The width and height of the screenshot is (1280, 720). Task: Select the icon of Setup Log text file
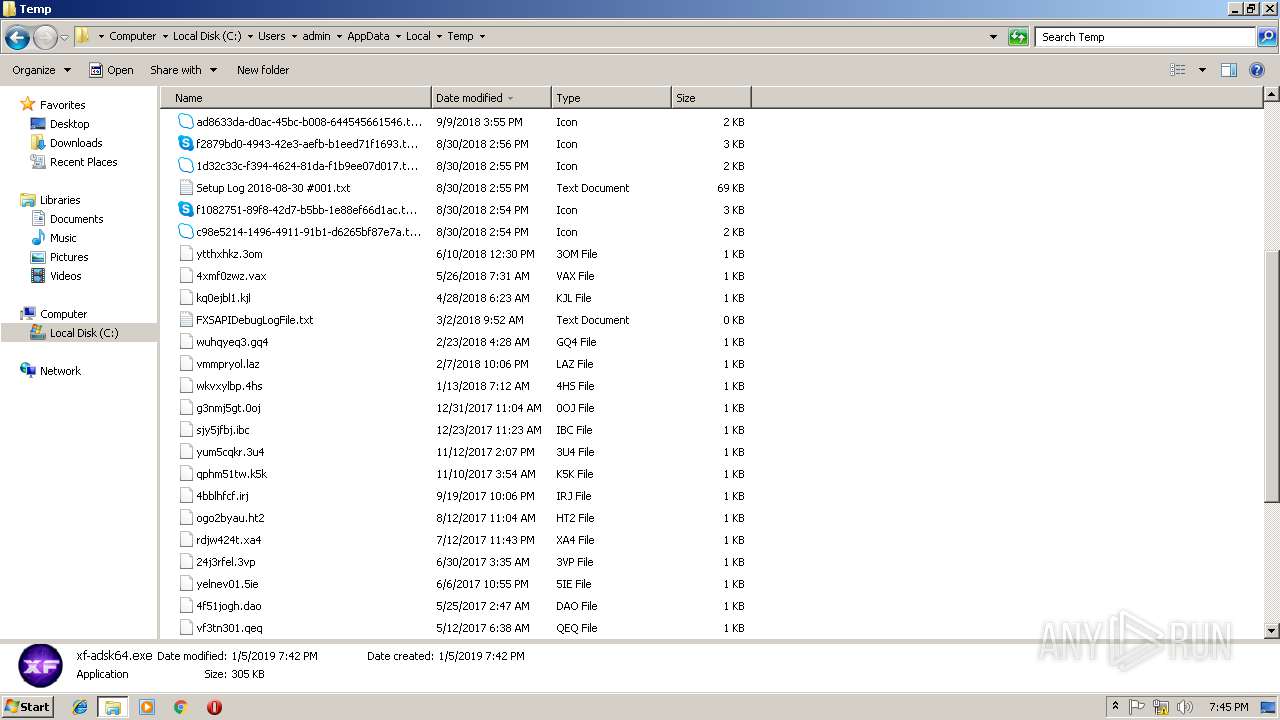(x=185, y=188)
